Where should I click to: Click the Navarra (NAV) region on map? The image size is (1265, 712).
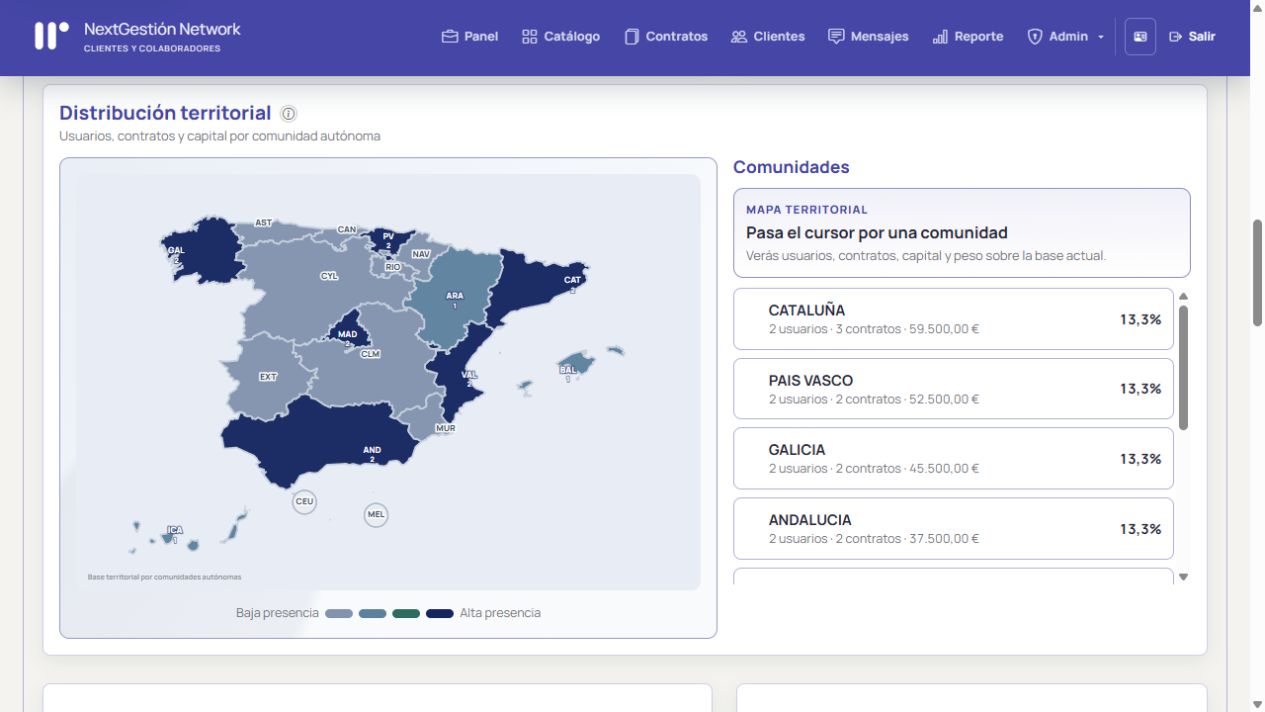(421, 254)
